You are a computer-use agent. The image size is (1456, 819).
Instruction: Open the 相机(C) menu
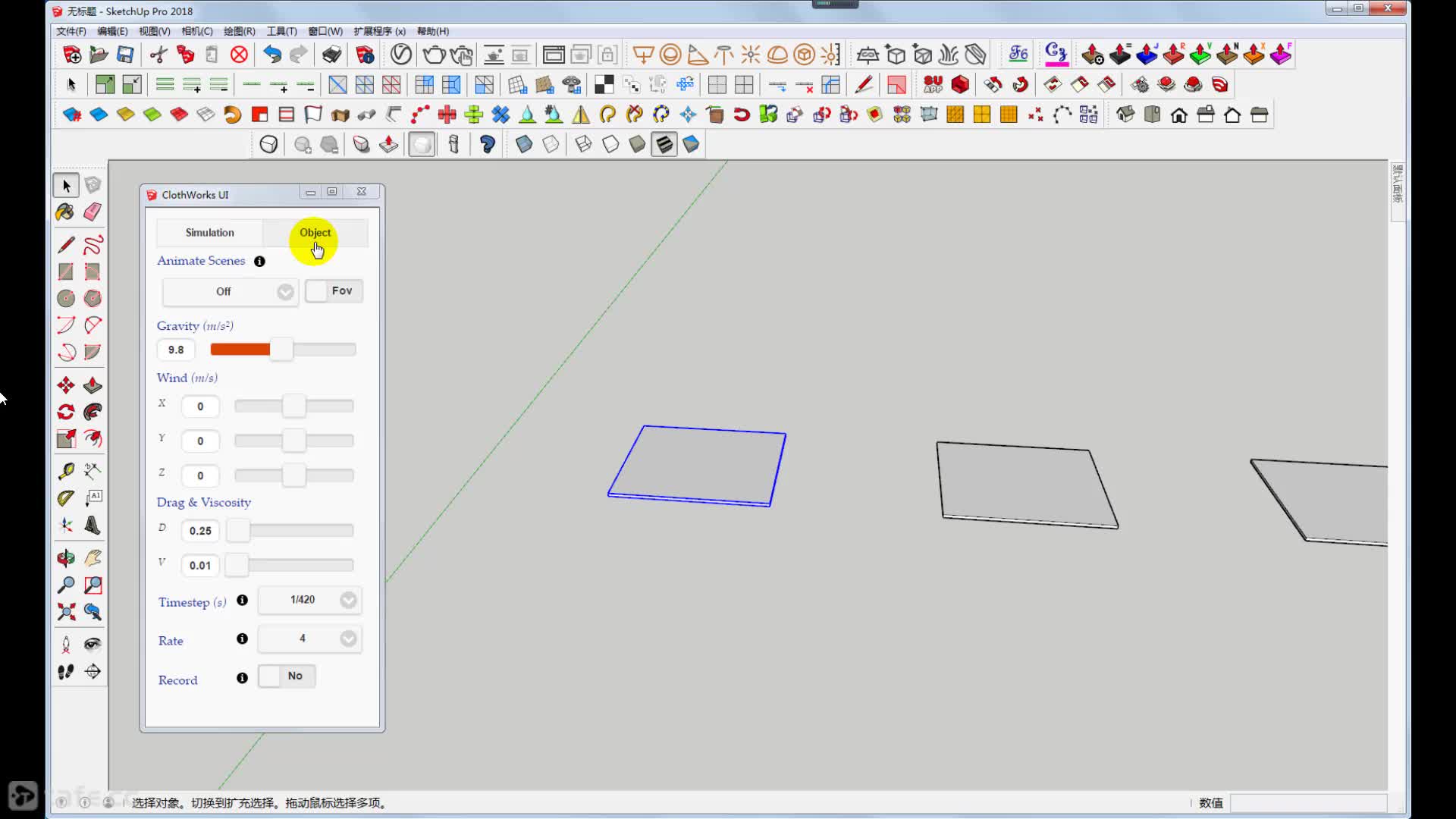pos(197,31)
